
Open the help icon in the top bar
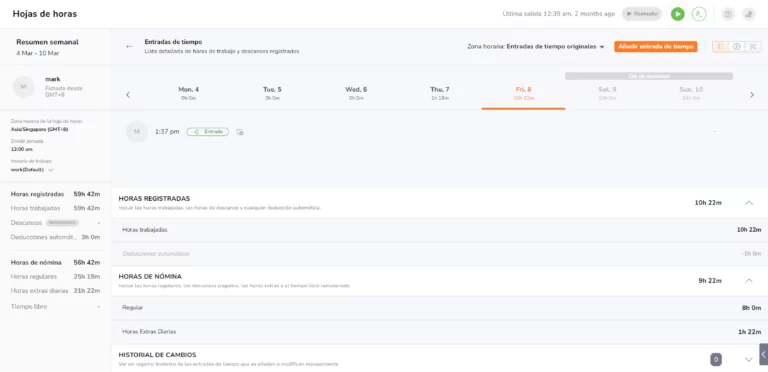(728, 14)
